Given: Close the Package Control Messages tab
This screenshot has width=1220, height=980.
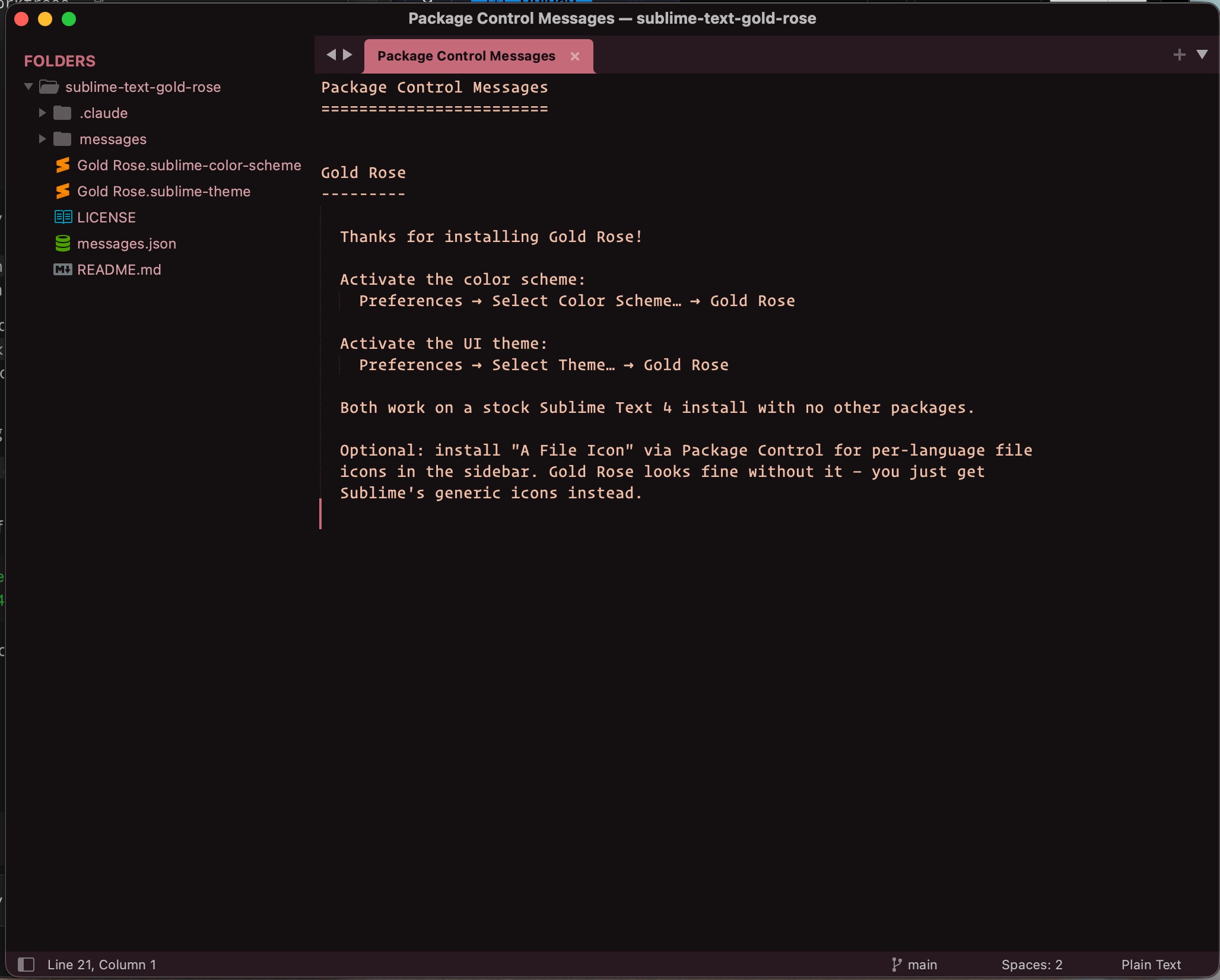Looking at the screenshot, I should click(x=574, y=56).
